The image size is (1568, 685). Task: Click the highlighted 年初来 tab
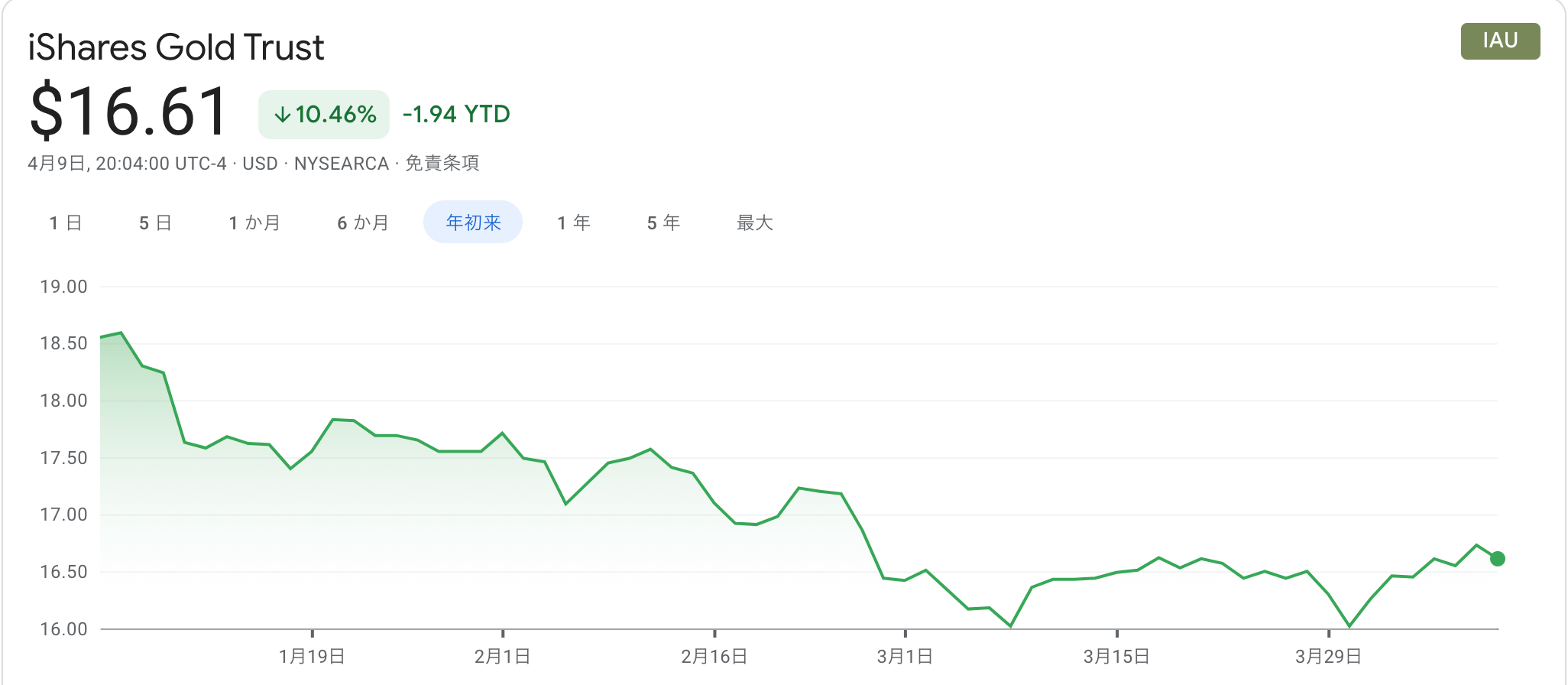[x=473, y=222]
